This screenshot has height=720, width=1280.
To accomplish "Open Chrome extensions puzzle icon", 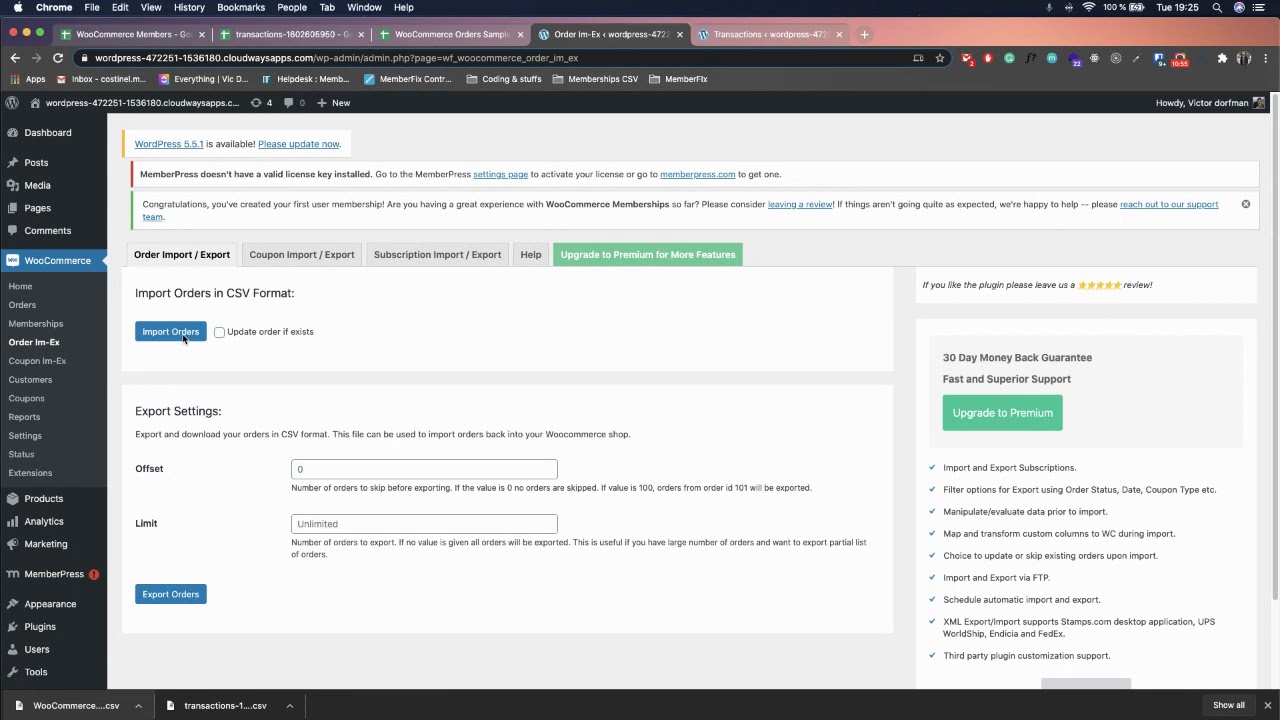I will pyautogui.click(x=1222, y=58).
